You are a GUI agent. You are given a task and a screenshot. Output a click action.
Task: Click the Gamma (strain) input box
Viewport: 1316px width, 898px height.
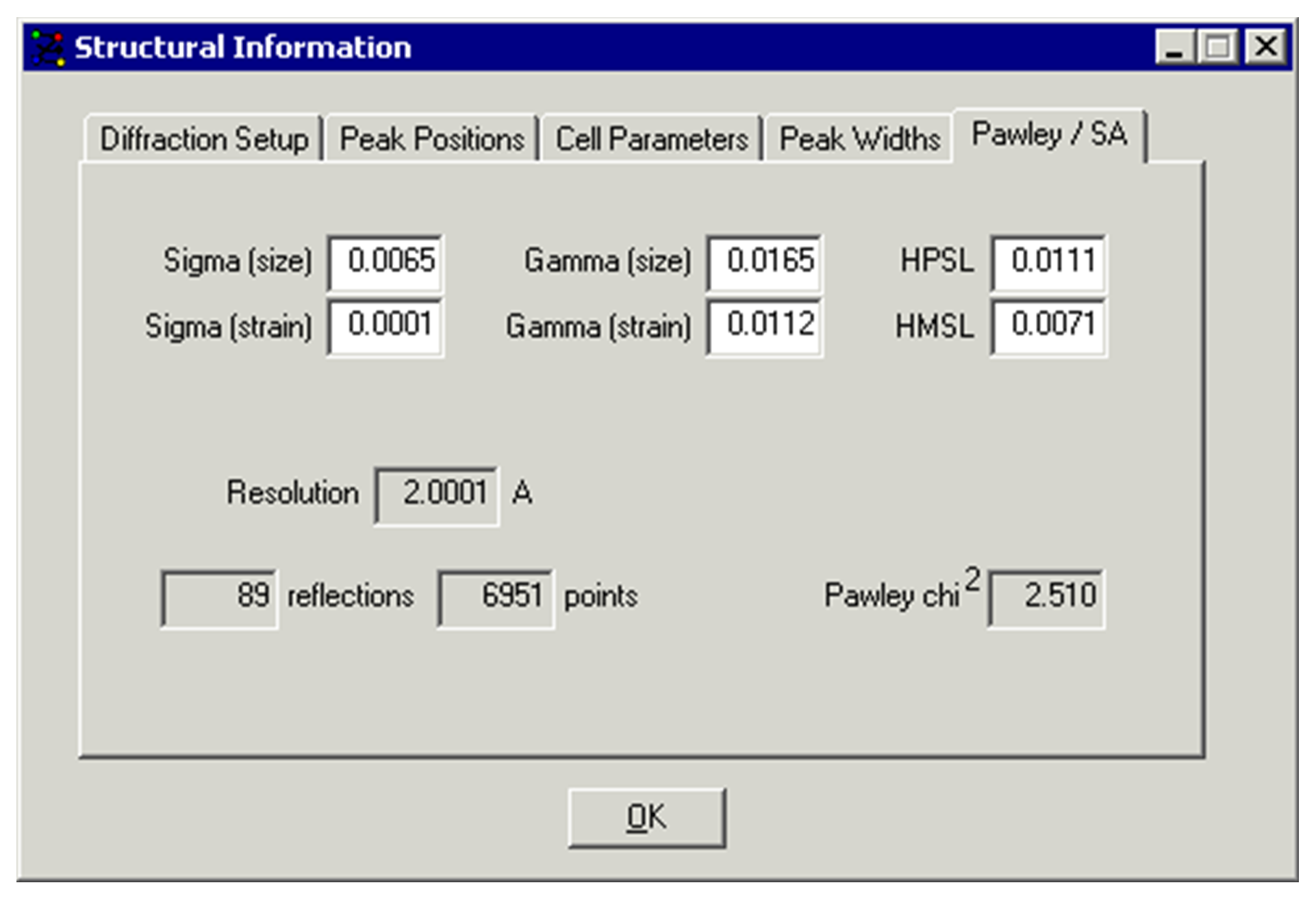(x=765, y=325)
